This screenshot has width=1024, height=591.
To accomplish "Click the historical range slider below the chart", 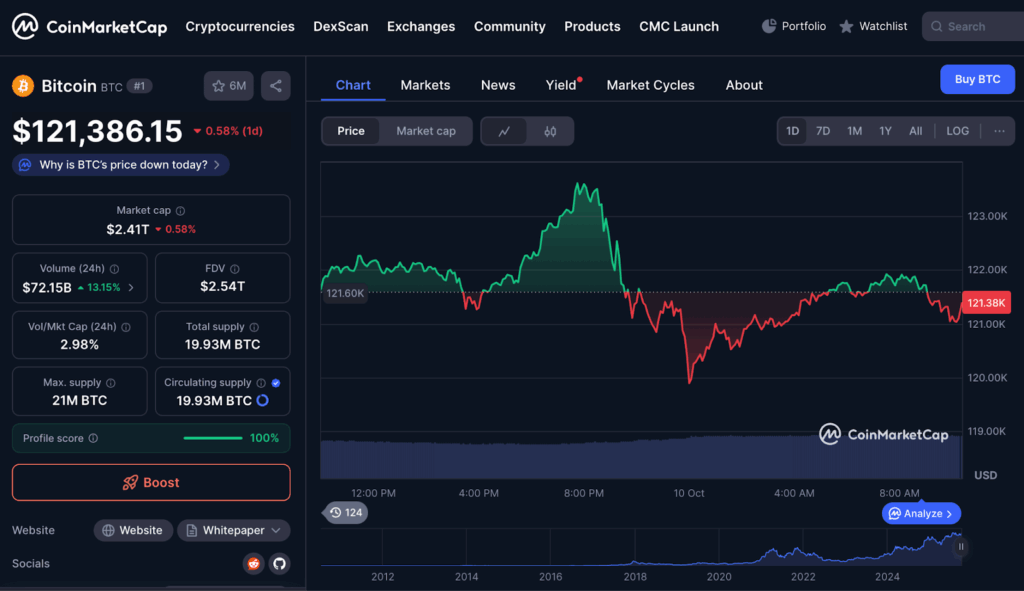I will 640,548.
